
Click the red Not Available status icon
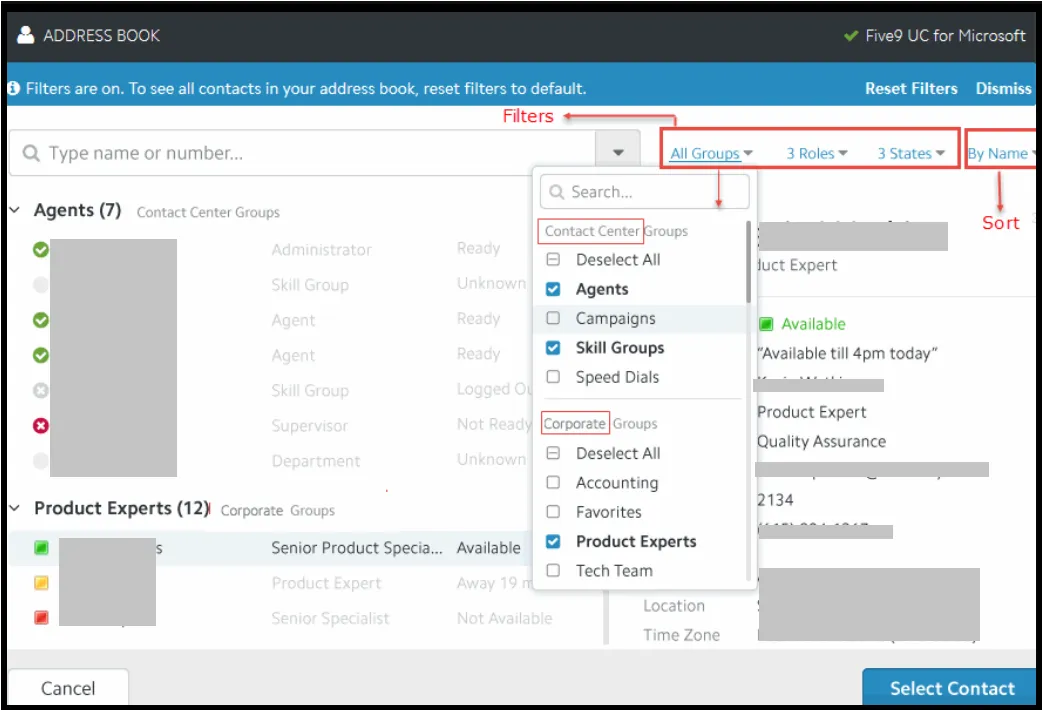[41, 618]
